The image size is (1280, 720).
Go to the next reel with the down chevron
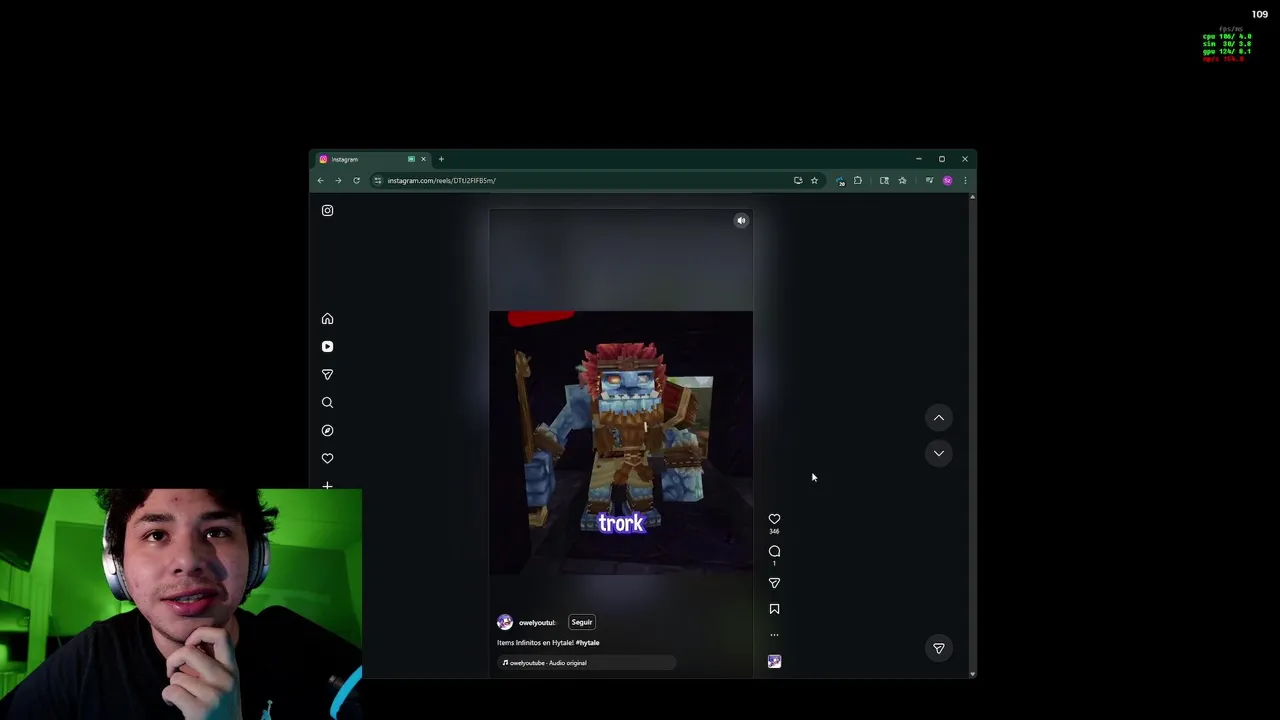pyautogui.click(x=938, y=453)
